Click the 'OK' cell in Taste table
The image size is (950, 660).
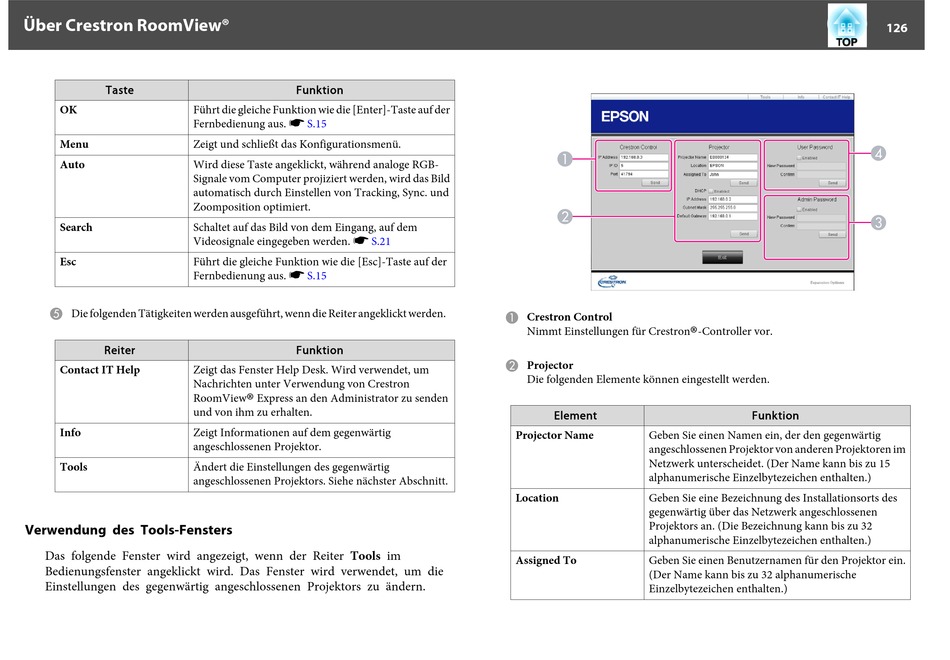tap(121, 118)
